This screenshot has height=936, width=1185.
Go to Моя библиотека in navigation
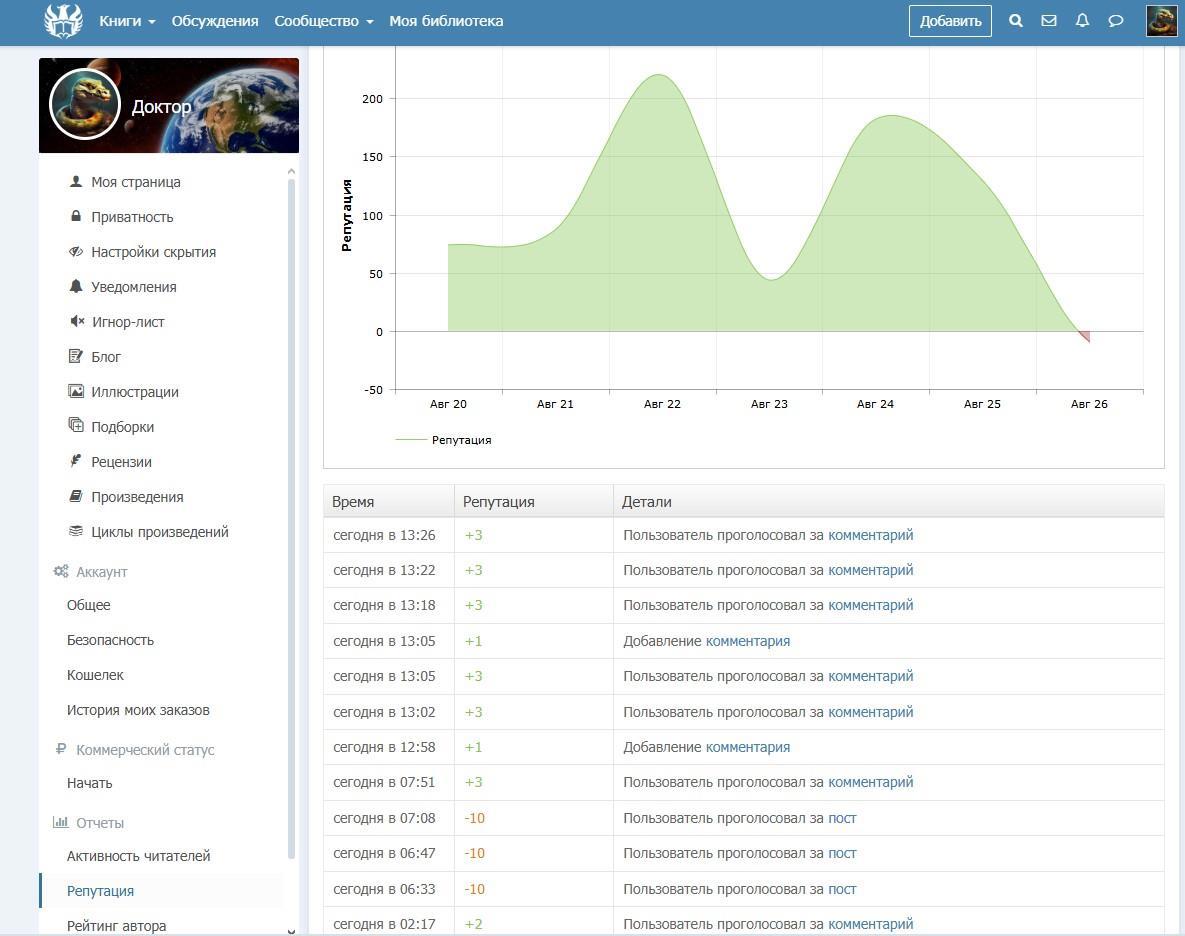[446, 21]
